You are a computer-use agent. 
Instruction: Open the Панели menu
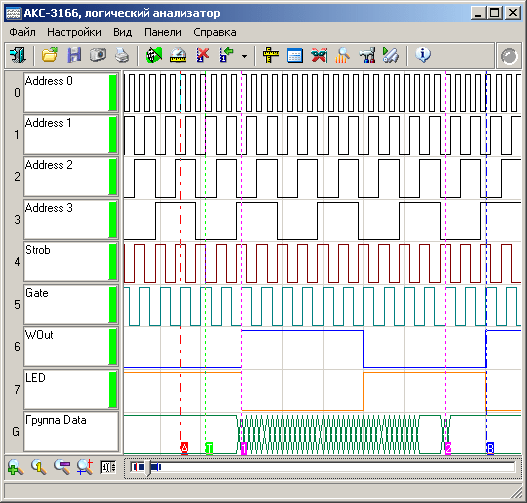click(163, 32)
